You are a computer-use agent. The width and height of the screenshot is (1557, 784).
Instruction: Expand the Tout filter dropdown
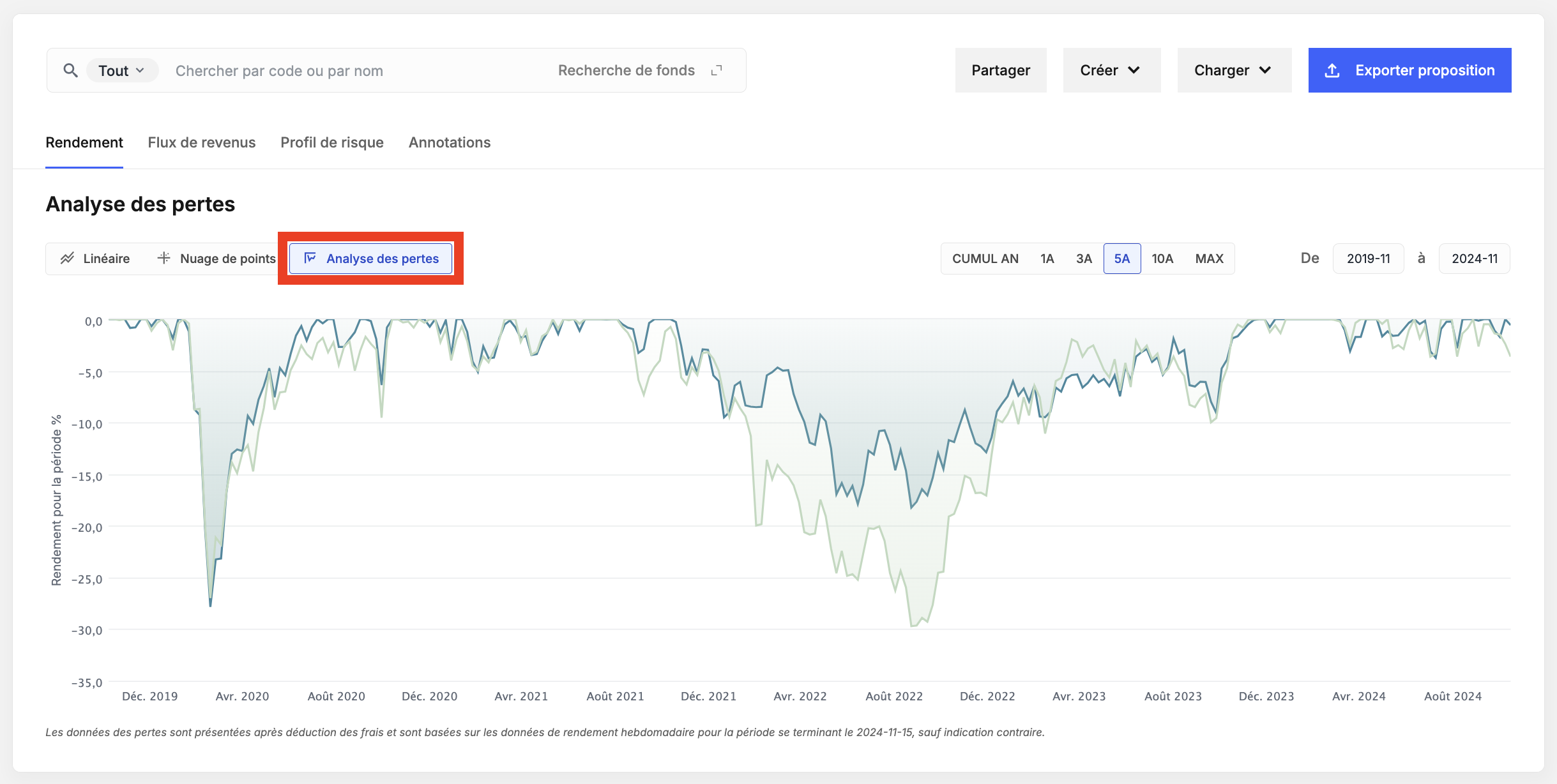[121, 70]
